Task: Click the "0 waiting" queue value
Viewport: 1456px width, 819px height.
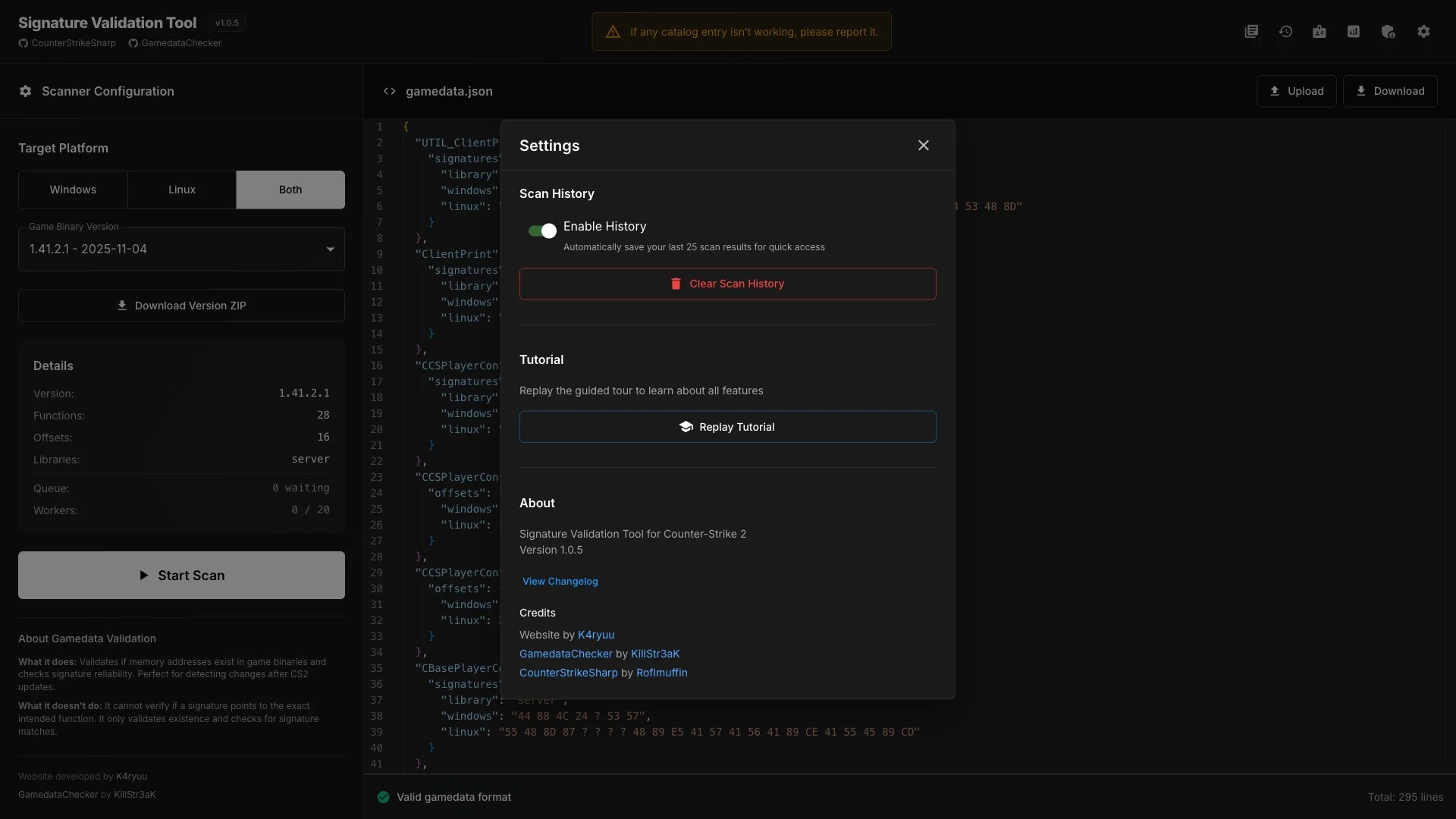Action: point(301,488)
